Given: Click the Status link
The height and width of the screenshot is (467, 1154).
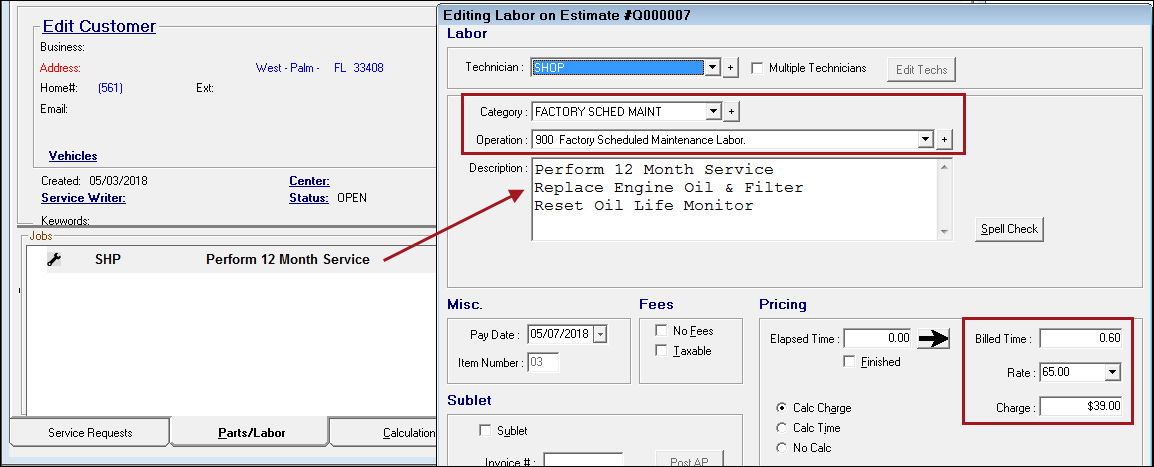Looking at the screenshot, I should (x=308, y=198).
